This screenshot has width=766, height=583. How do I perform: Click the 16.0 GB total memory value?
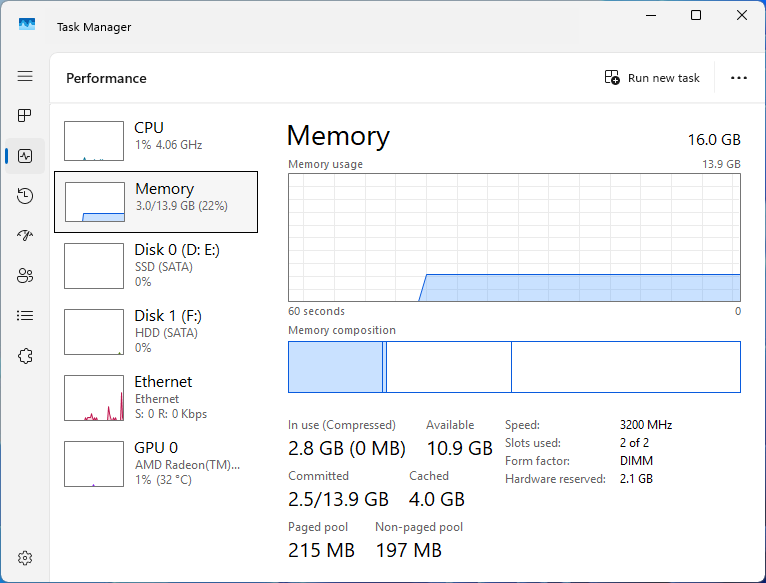(714, 140)
